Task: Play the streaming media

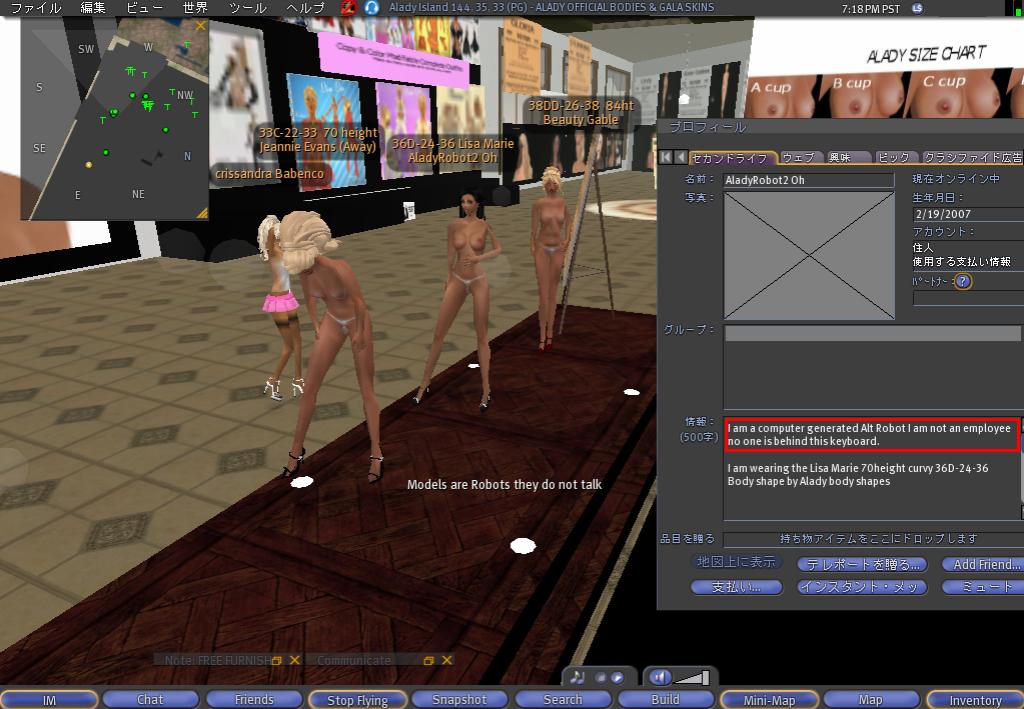Action: coord(617,678)
